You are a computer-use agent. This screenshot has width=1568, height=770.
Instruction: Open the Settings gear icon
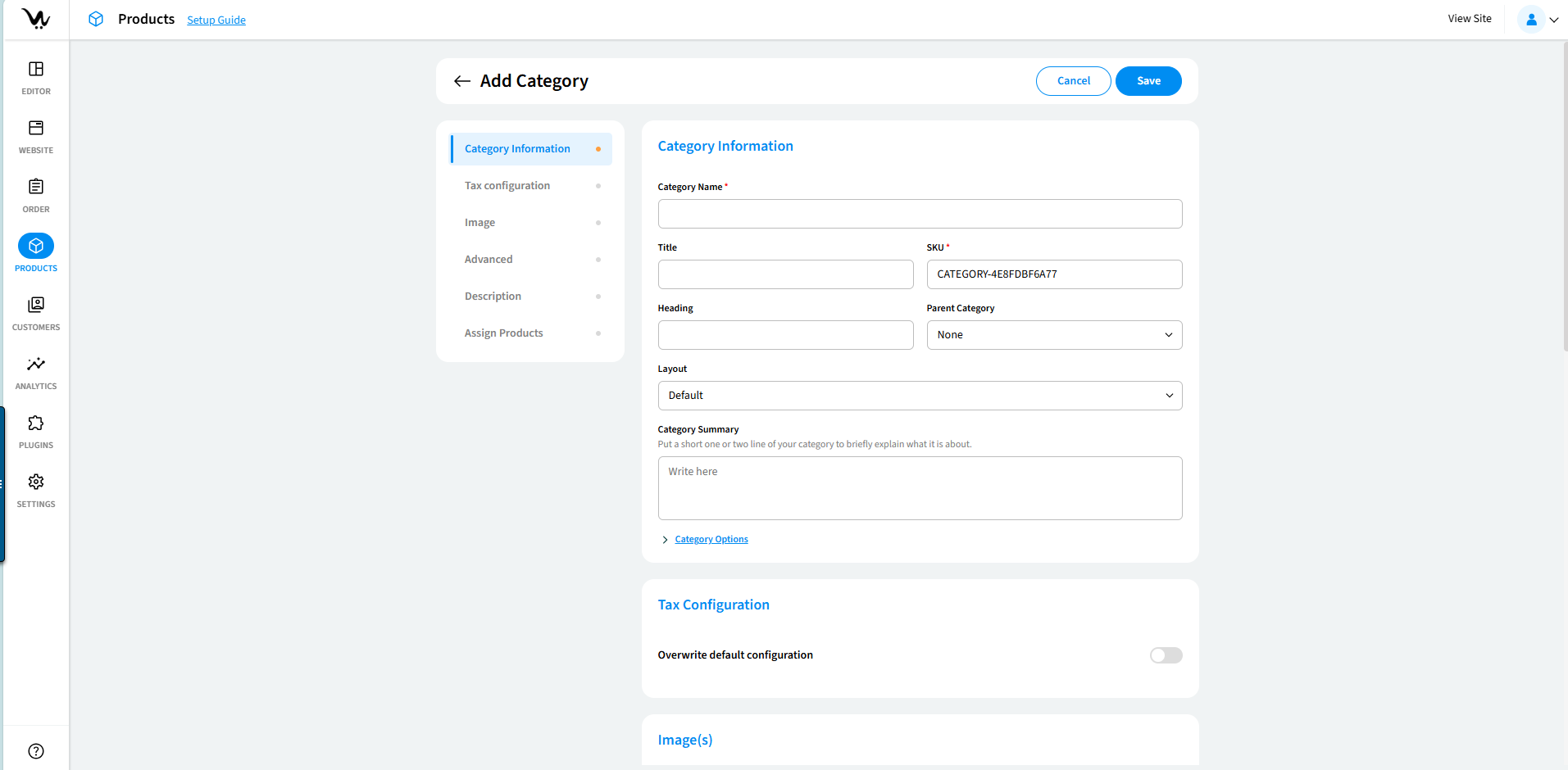(x=36, y=482)
